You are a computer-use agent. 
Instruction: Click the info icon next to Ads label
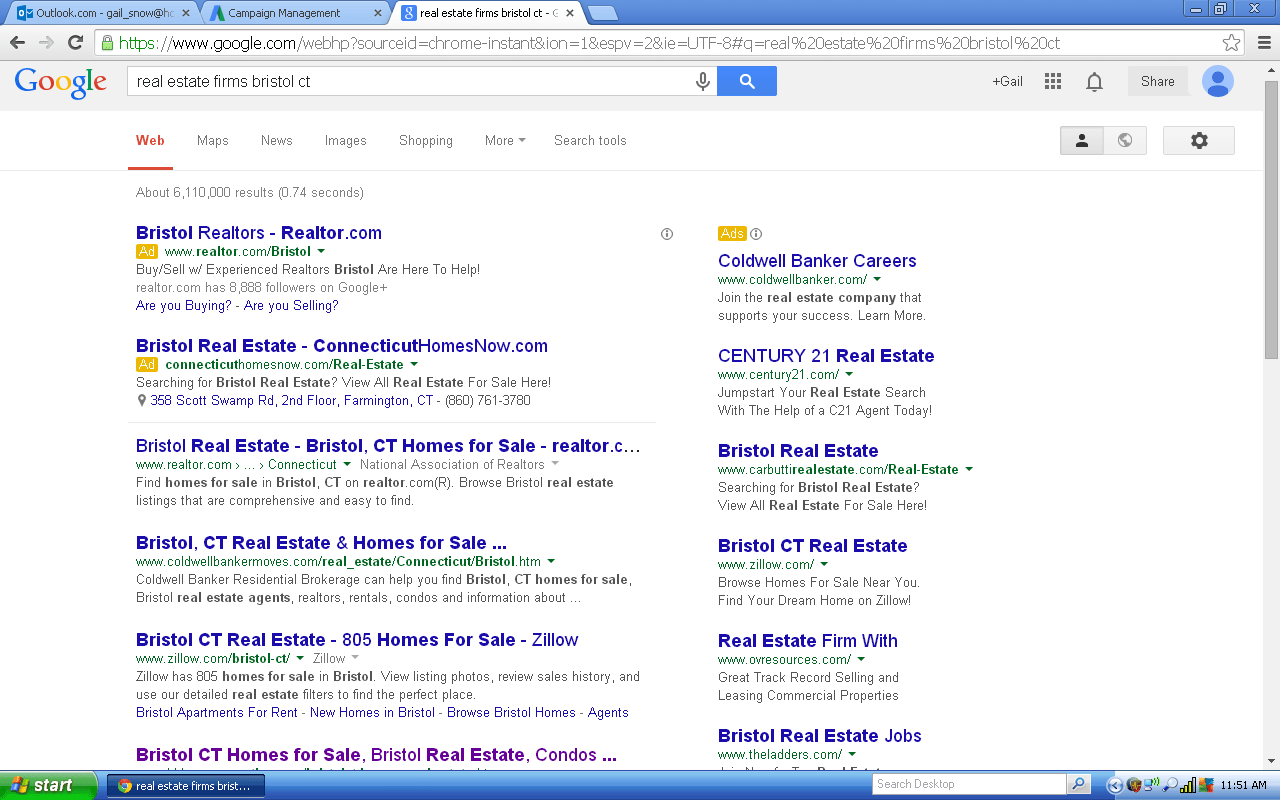coord(756,234)
